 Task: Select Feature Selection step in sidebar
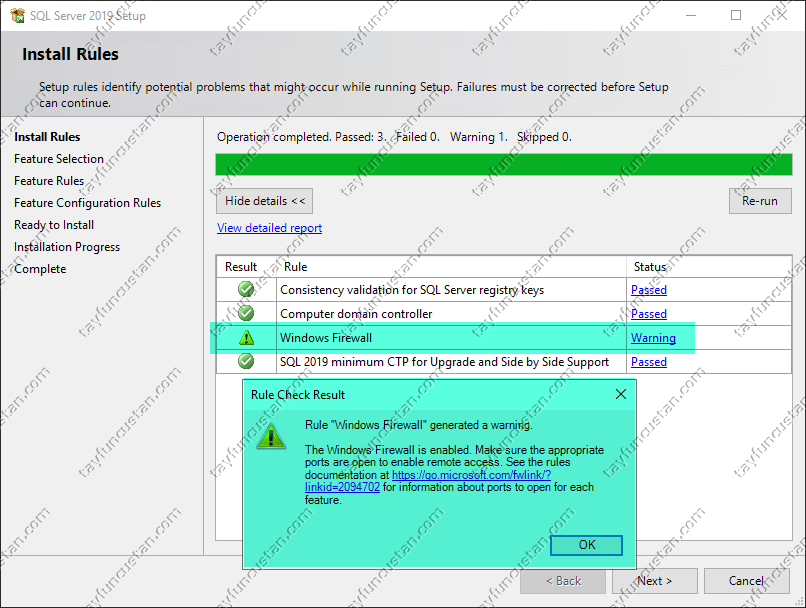pyautogui.click(x=59, y=159)
